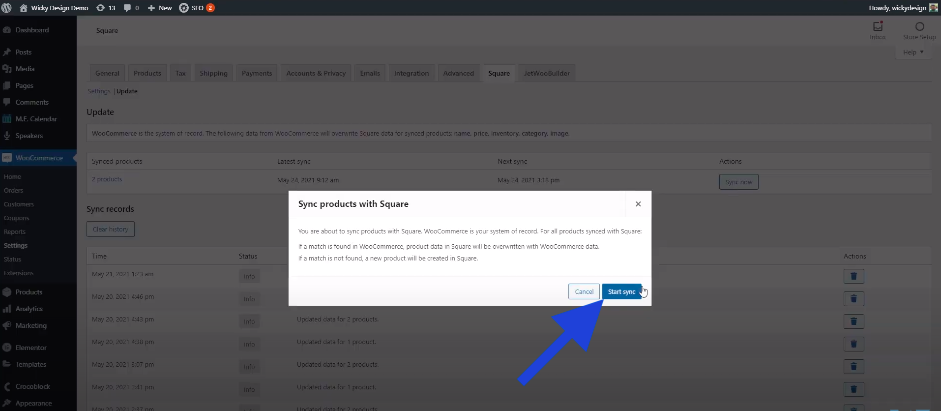This screenshot has width=941, height=411.
Task: Click the Clear history button
Action: click(110, 229)
